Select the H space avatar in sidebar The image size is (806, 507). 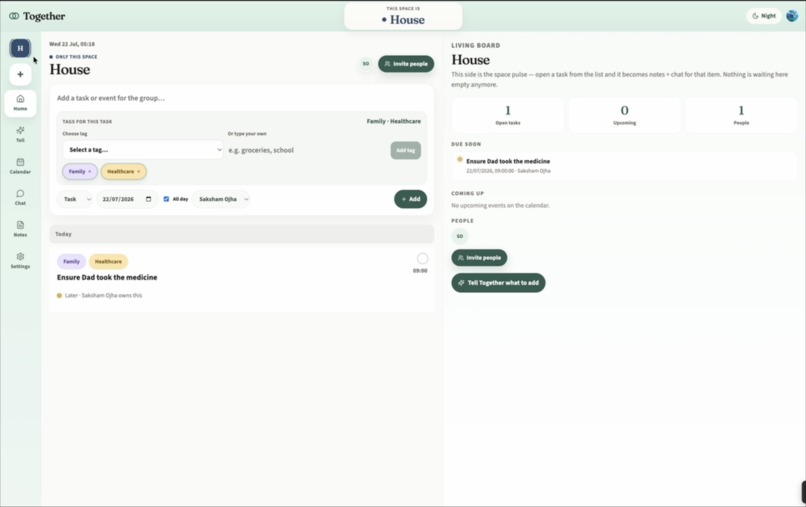coord(20,48)
